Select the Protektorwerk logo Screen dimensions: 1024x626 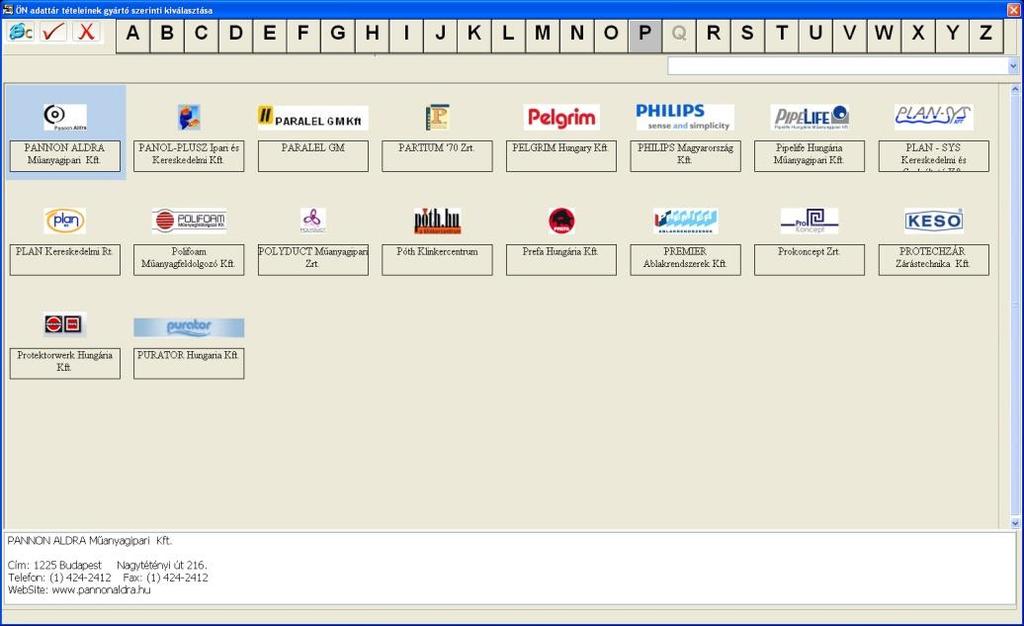click(65, 324)
